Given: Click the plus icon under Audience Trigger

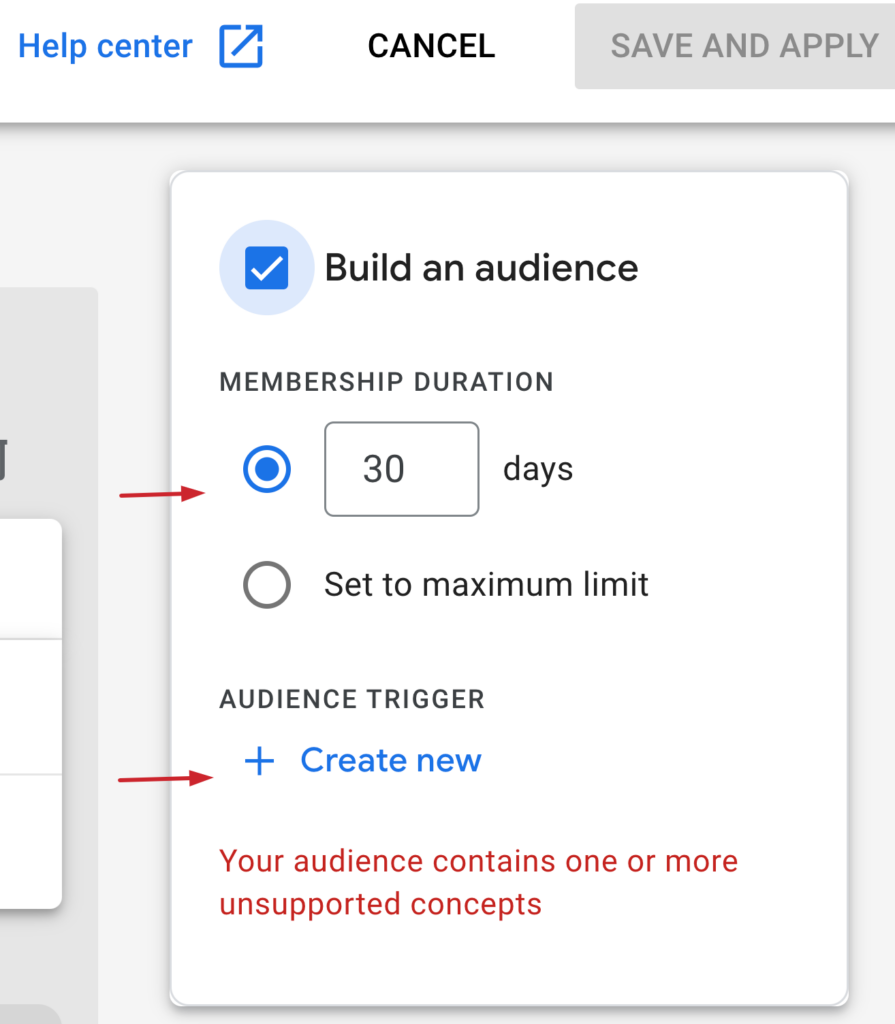Looking at the screenshot, I should pos(259,761).
